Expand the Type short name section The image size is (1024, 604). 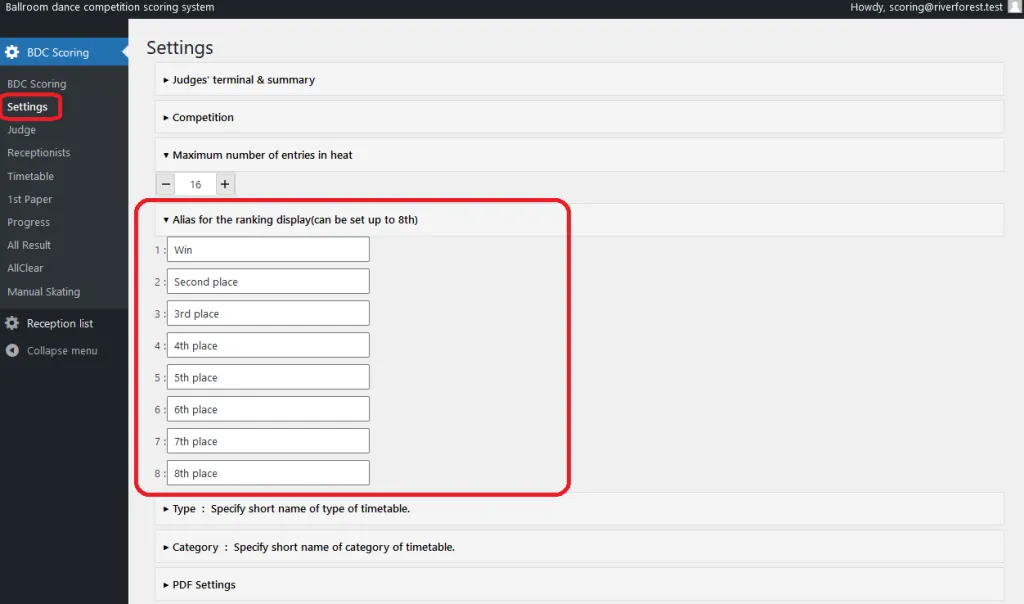290,509
